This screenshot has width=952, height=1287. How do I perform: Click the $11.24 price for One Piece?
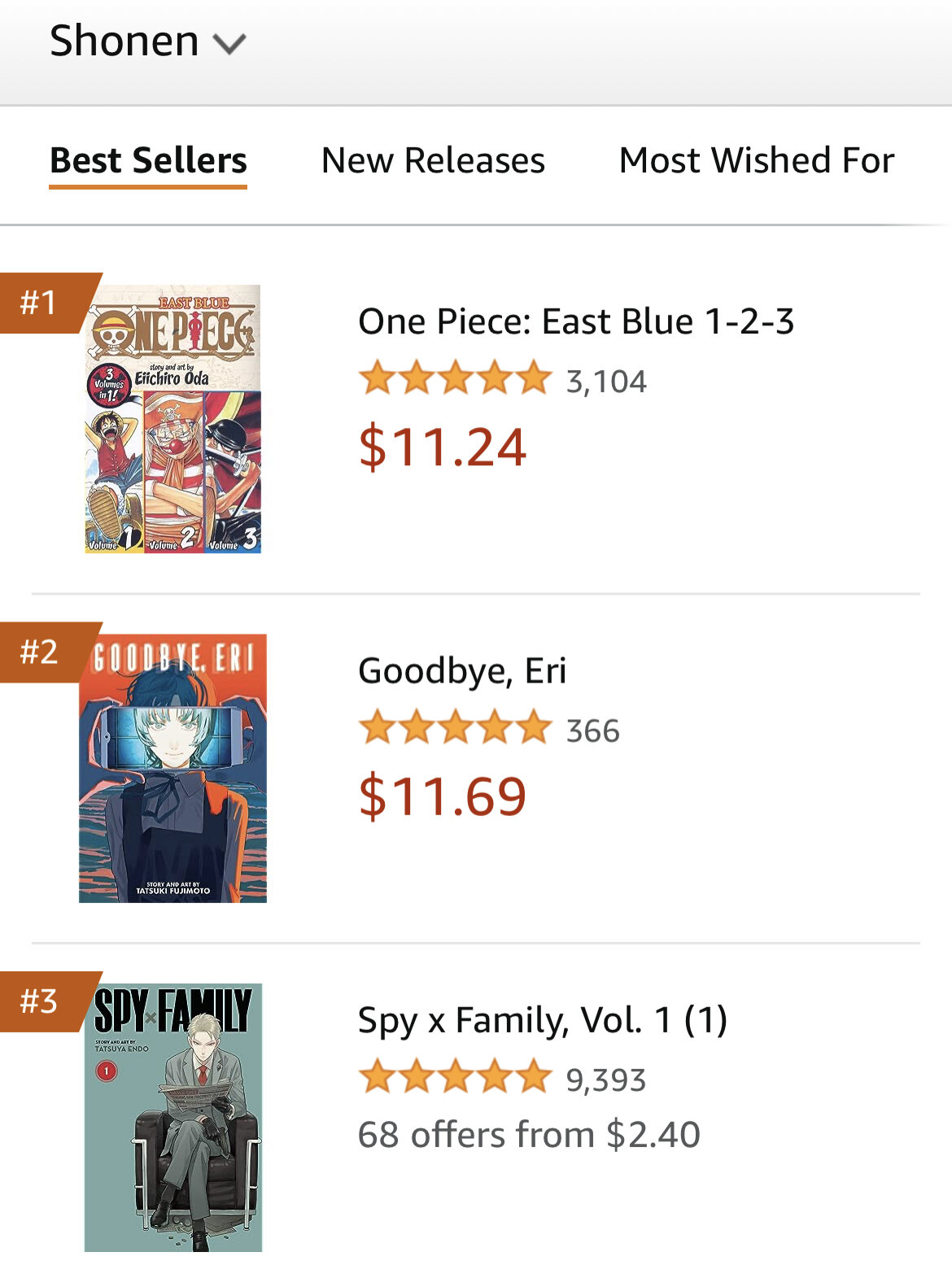coord(443,447)
